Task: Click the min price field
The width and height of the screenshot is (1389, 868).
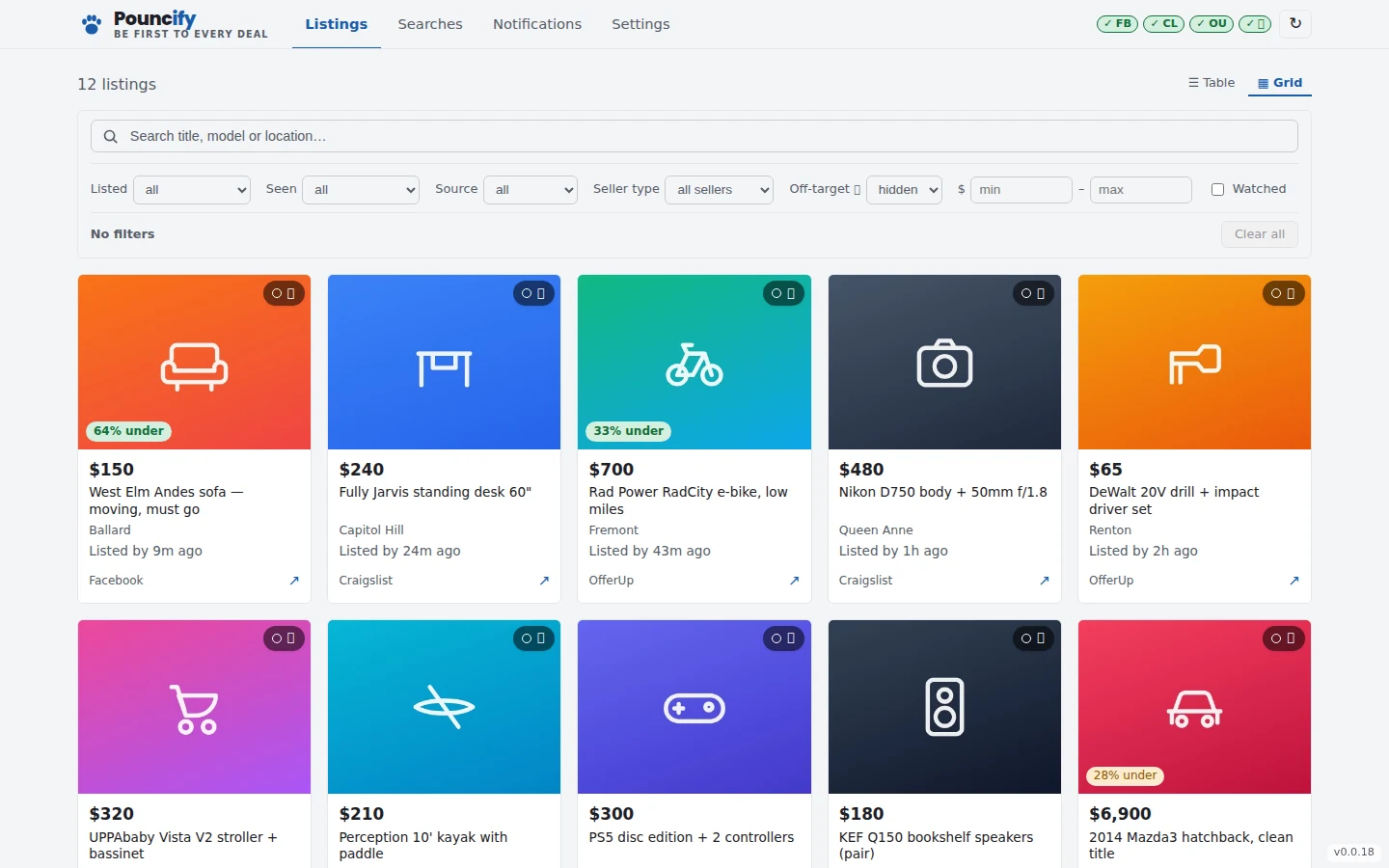Action: click(x=1021, y=190)
